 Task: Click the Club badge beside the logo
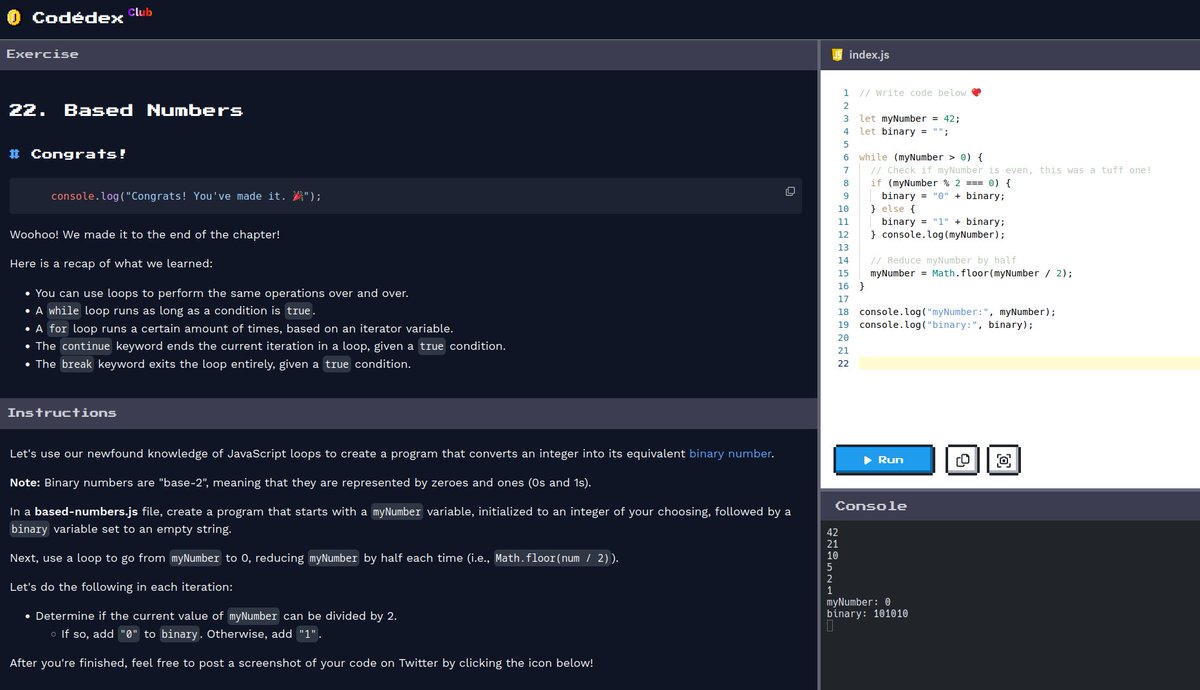click(x=138, y=12)
